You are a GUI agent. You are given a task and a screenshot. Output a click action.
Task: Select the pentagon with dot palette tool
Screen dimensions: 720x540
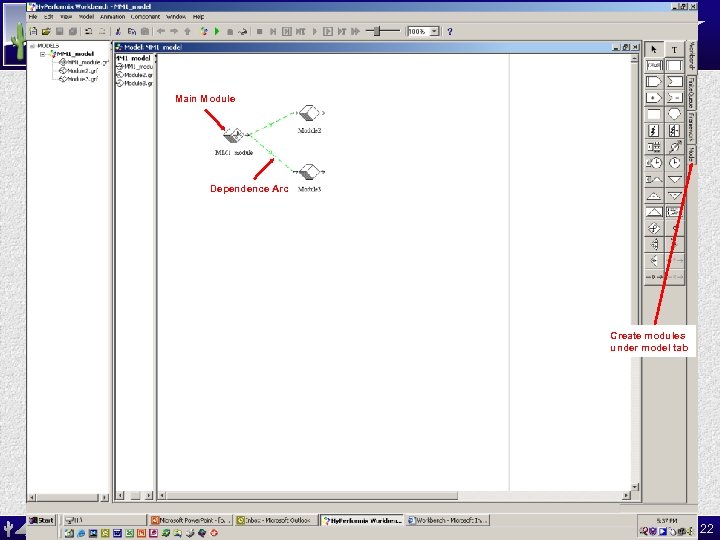[x=654, y=98]
